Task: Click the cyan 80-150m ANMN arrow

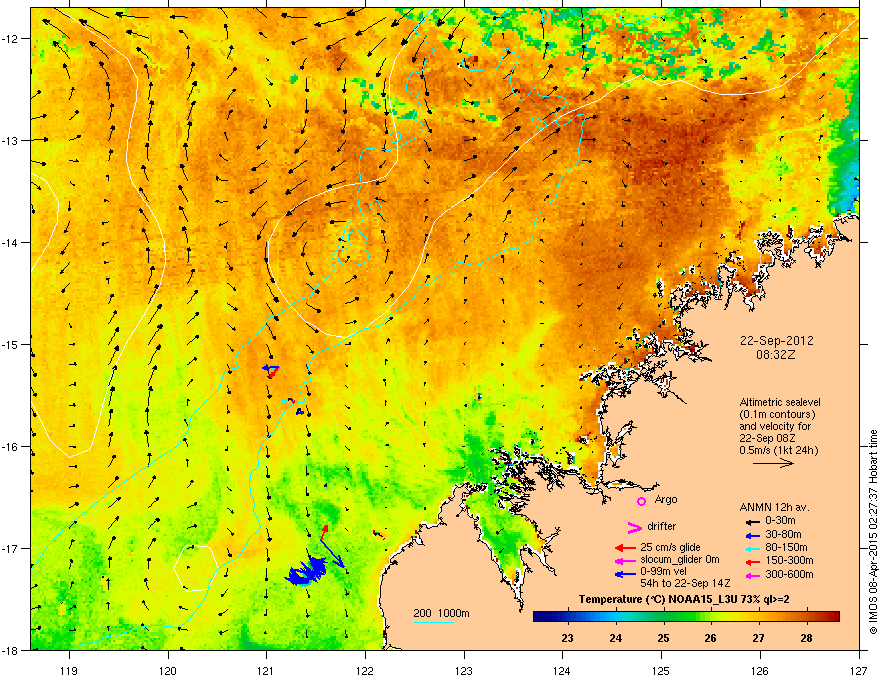Action: (751, 548)
